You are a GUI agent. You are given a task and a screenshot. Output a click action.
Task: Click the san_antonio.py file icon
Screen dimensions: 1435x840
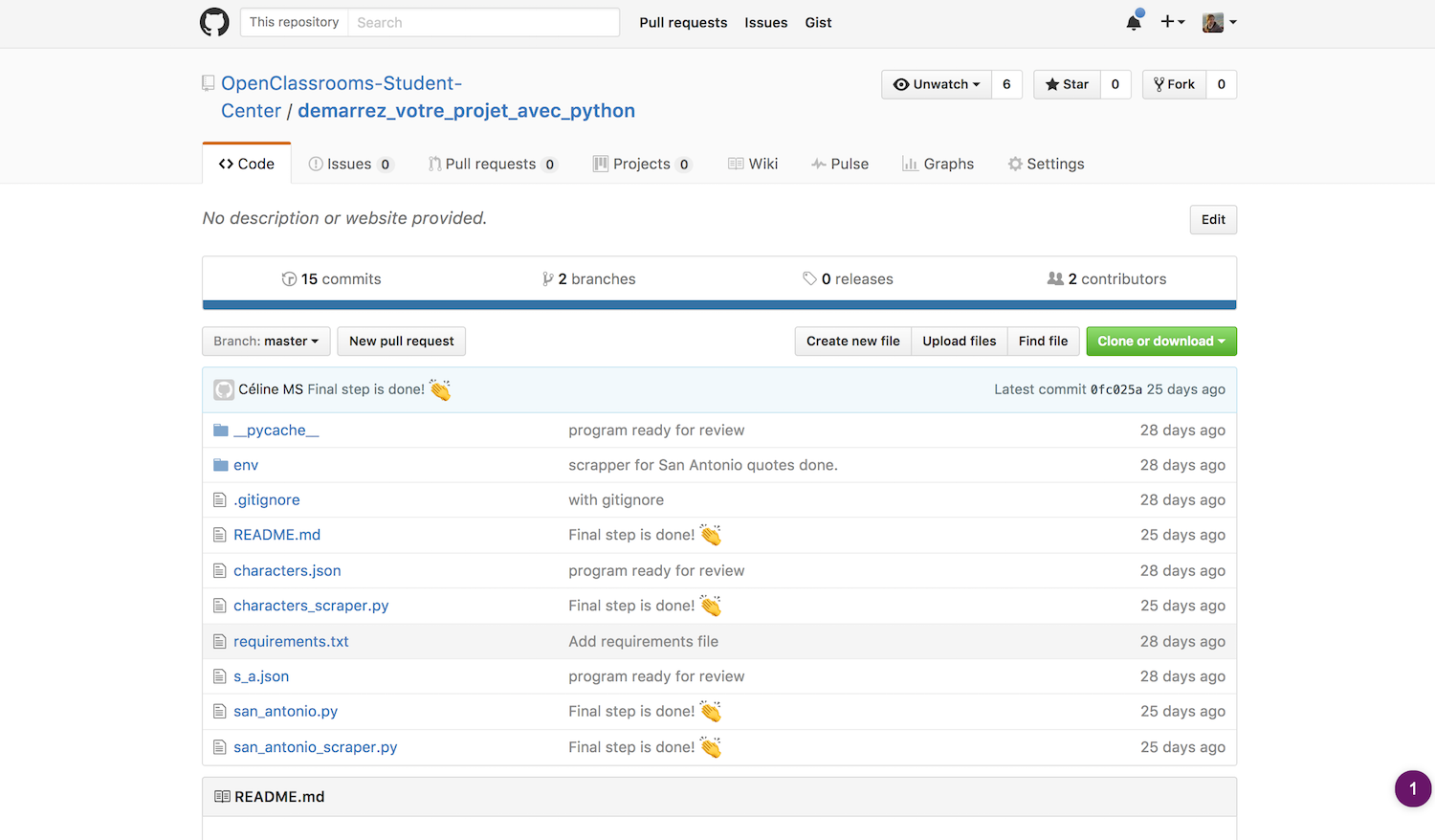tap(220, 712)
